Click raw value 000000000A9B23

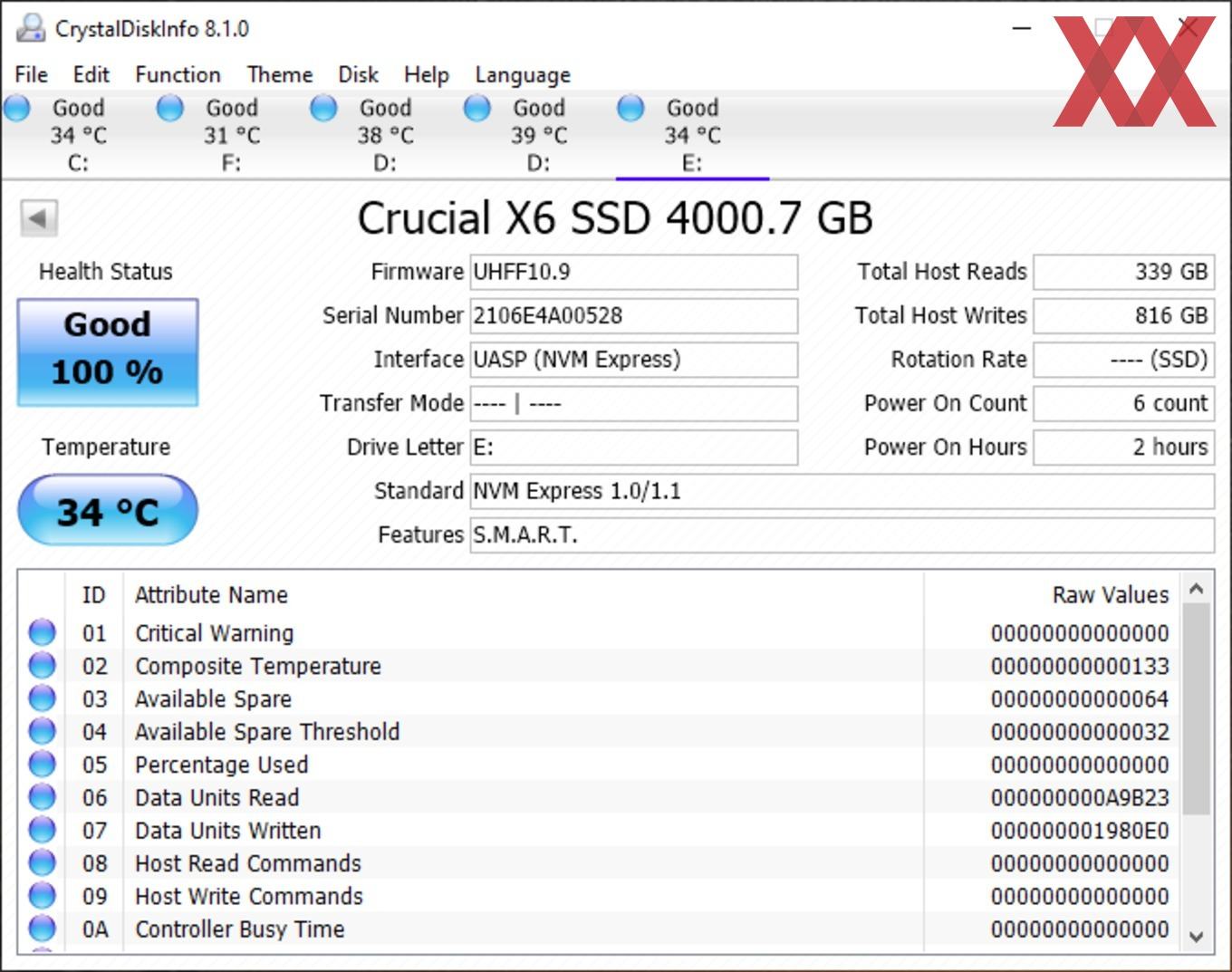[1080, 798]
